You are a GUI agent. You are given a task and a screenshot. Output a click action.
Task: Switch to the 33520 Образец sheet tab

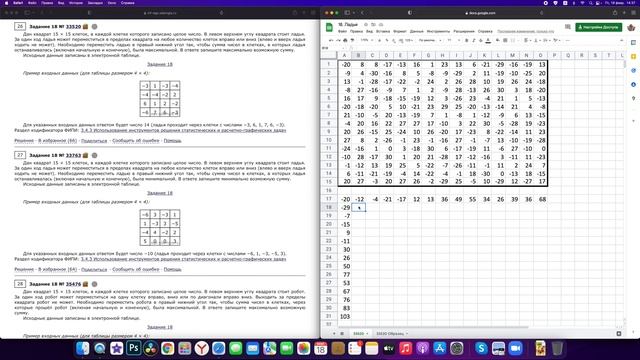(392, 333)
